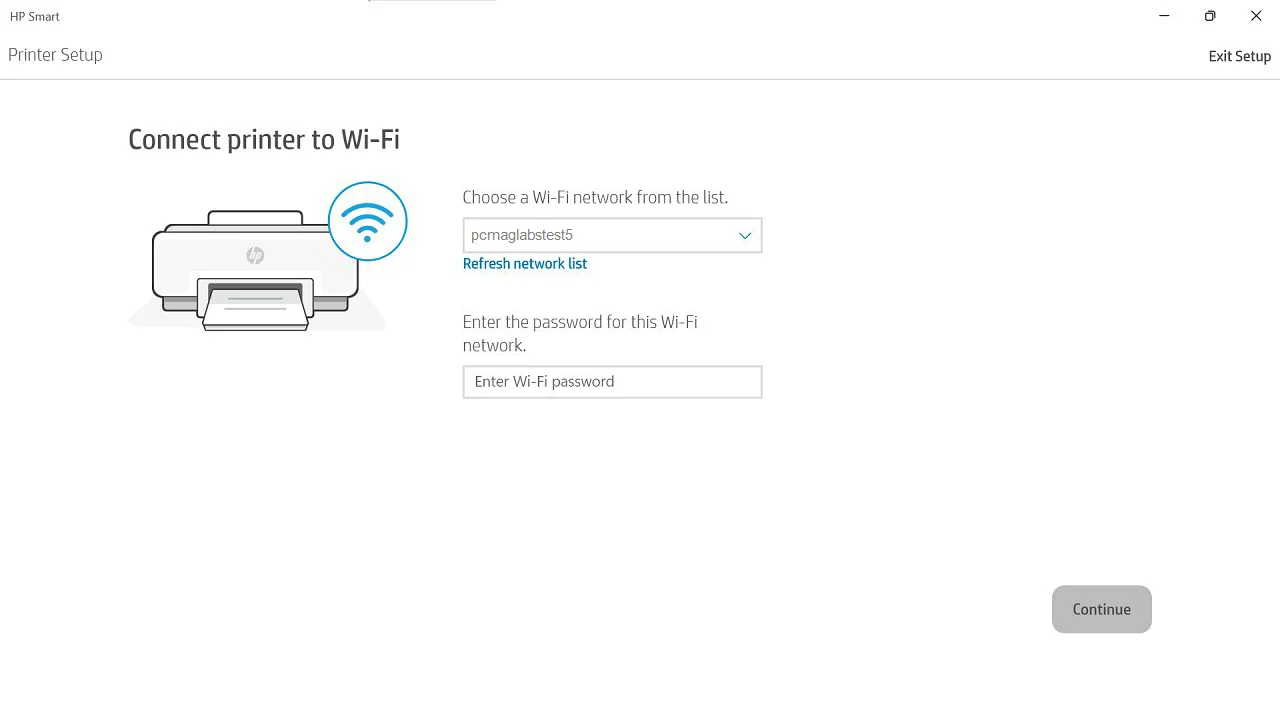Close the HP Smart window
This screenshot has height=720, width=1280.
coord(1256,16)
